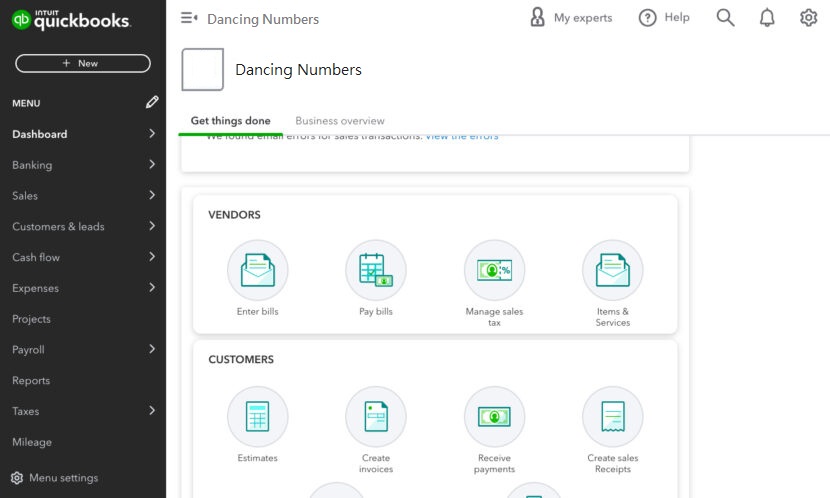The width and height of the screenshot is (830, 498).
Task: Open Projects in the menu
Action: click(31, 319)
